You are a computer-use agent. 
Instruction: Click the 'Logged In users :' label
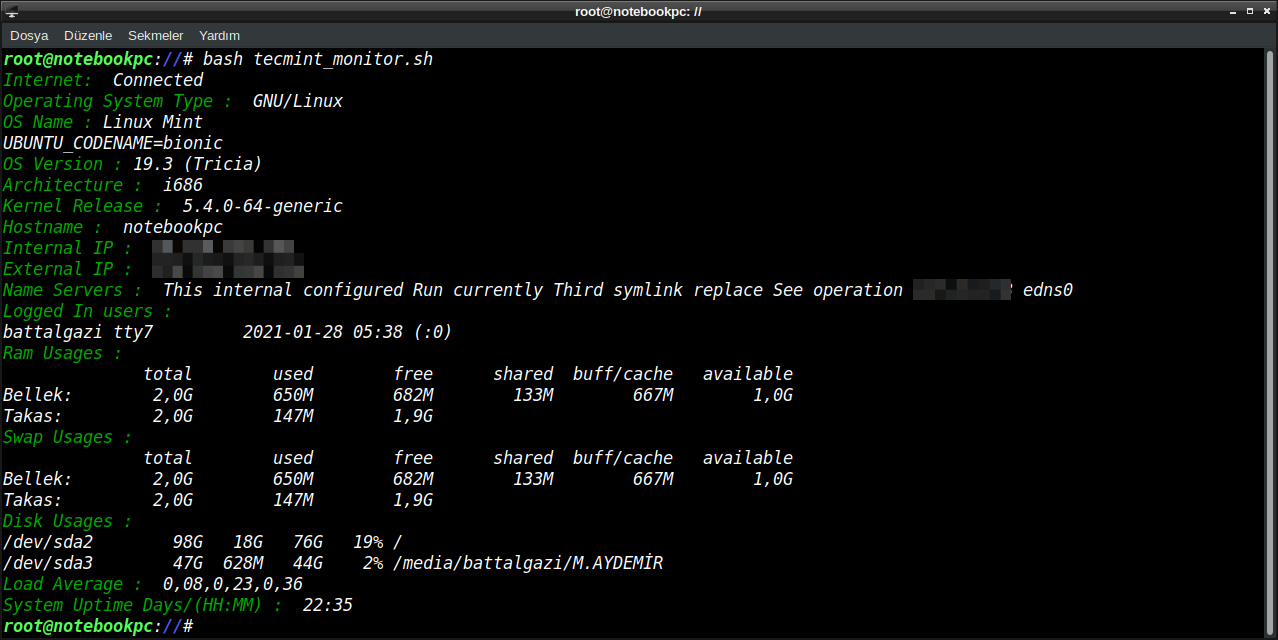tap(88, 311)
